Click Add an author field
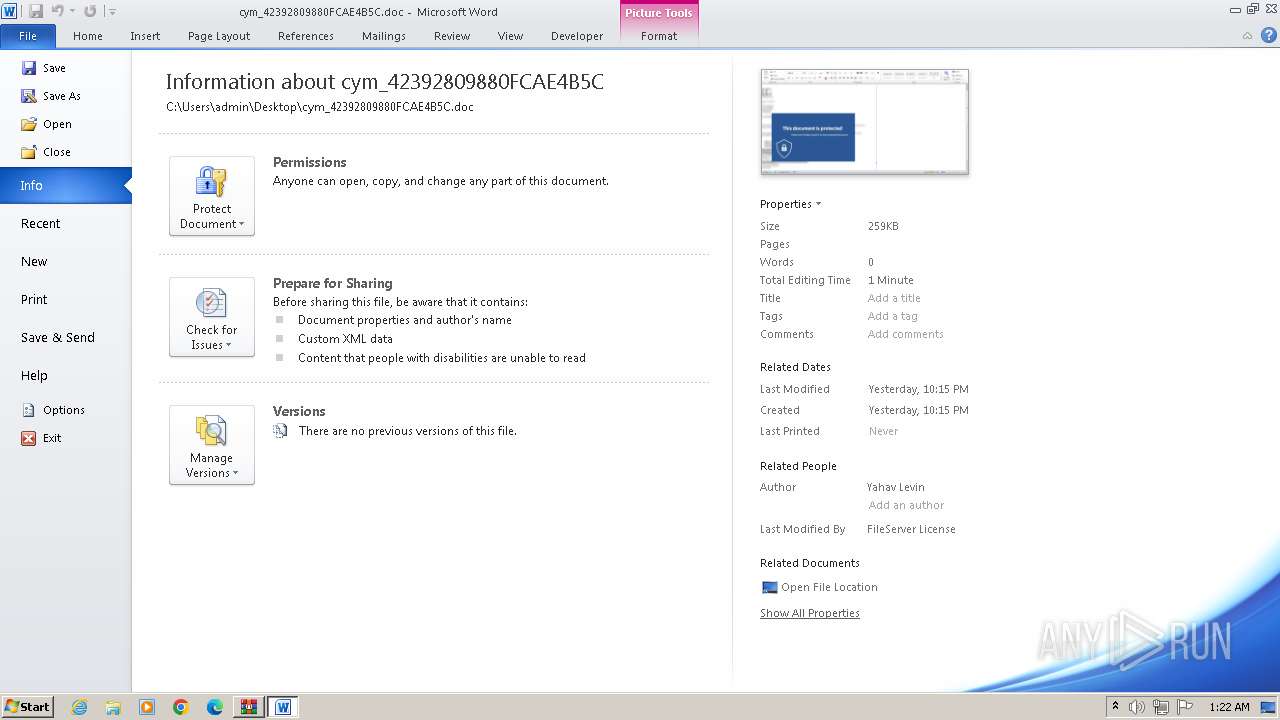 (x=906, y=505)
